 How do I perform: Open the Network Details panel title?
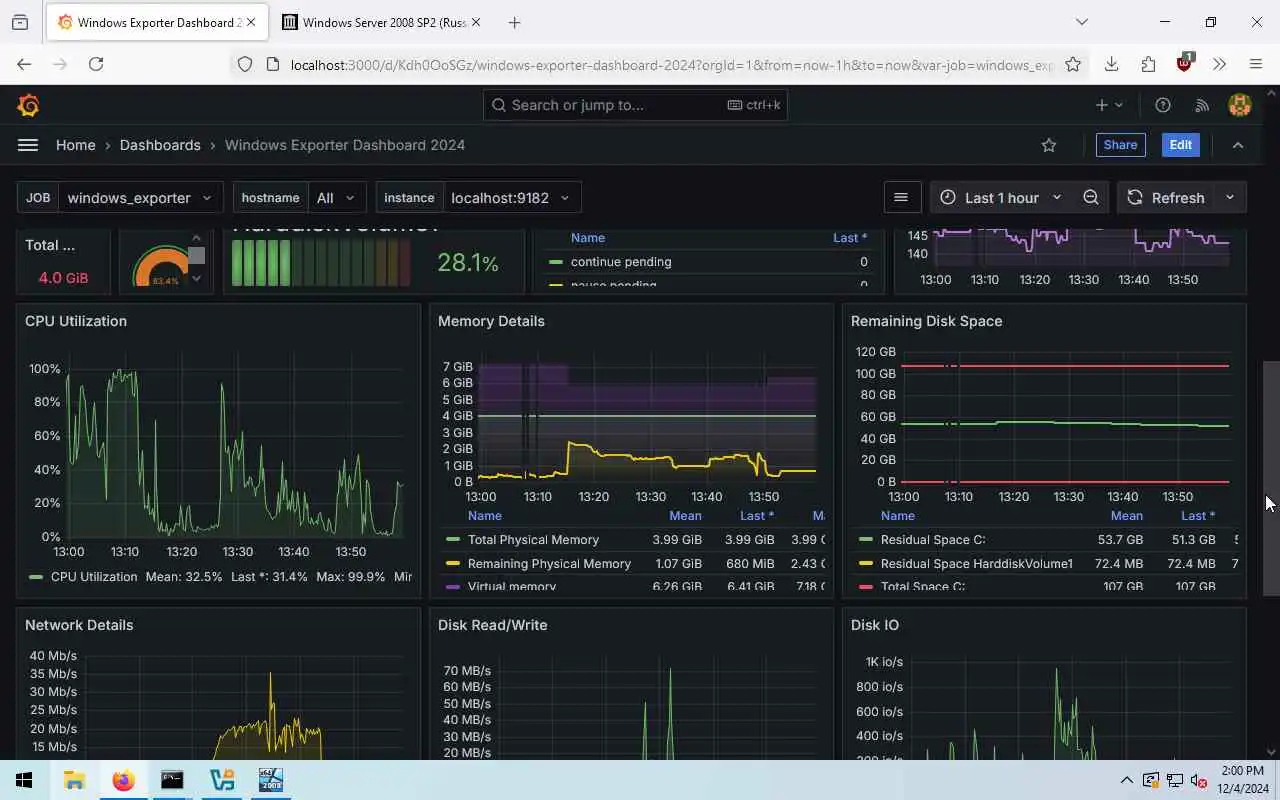(x=79, y=625)
